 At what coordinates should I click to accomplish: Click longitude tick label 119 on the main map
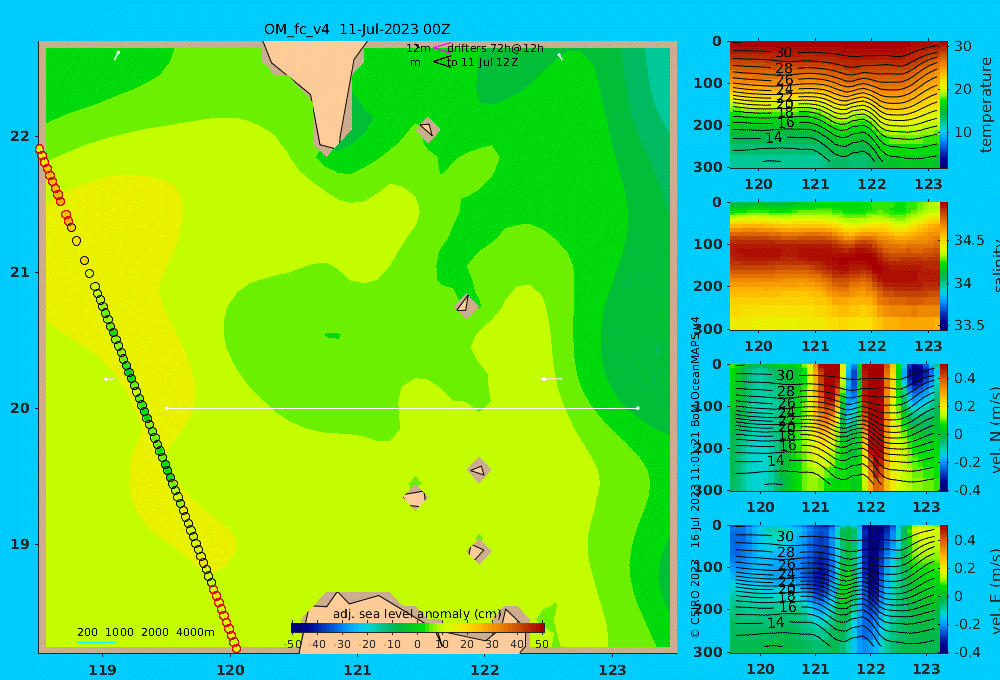tap(103, 670)
